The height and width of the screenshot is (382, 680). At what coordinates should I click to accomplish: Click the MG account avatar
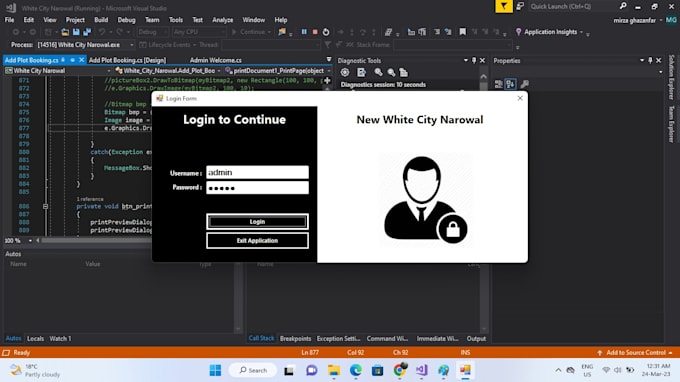click(671, 20)
